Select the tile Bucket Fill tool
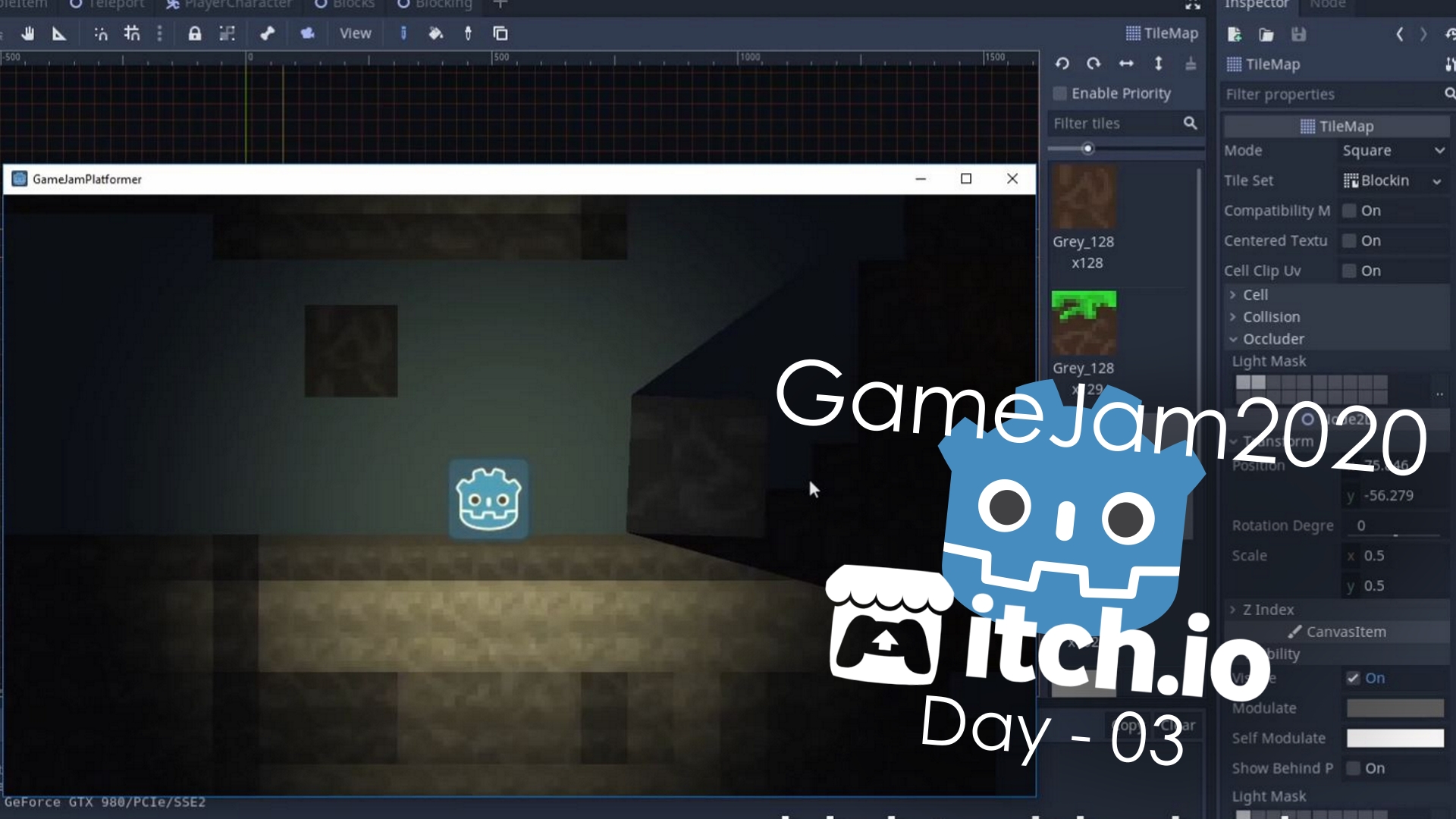The height and width of the screenshot is (819, 1456). [435, 33]
